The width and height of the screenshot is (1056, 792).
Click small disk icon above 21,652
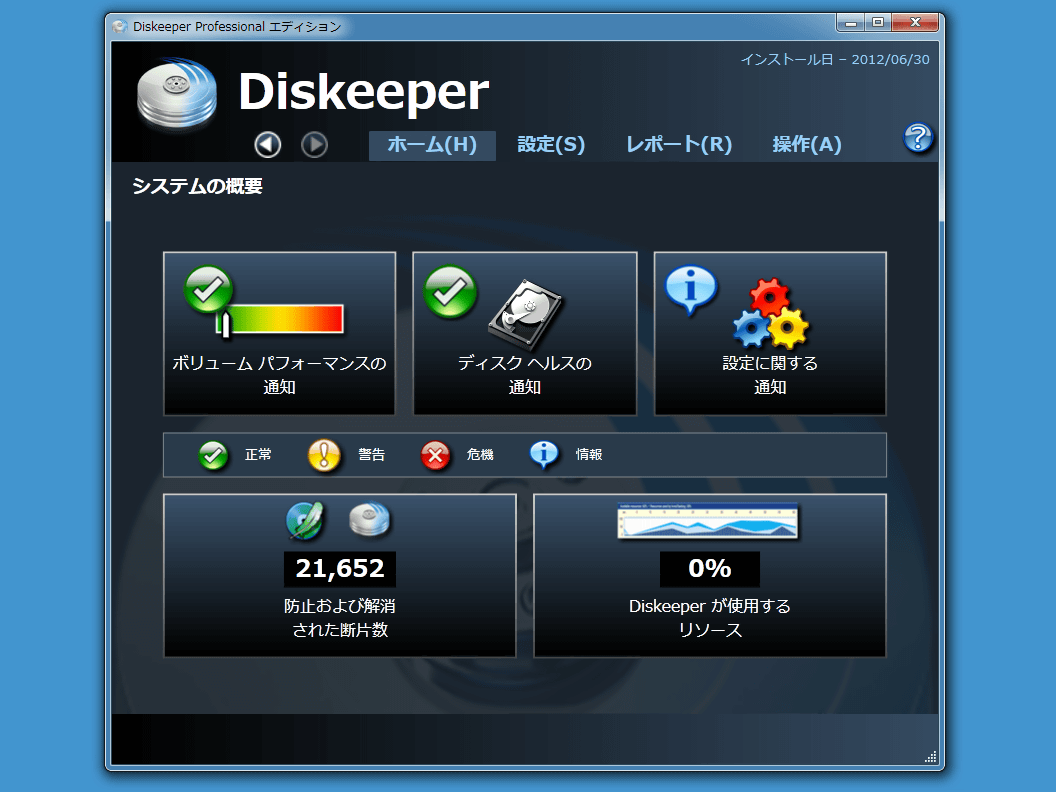369,520
